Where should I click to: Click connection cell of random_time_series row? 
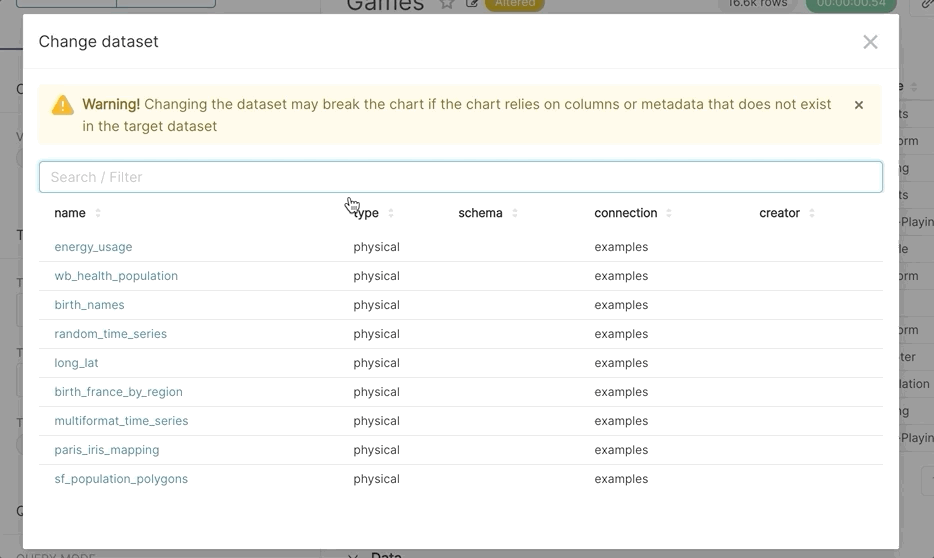621,334
